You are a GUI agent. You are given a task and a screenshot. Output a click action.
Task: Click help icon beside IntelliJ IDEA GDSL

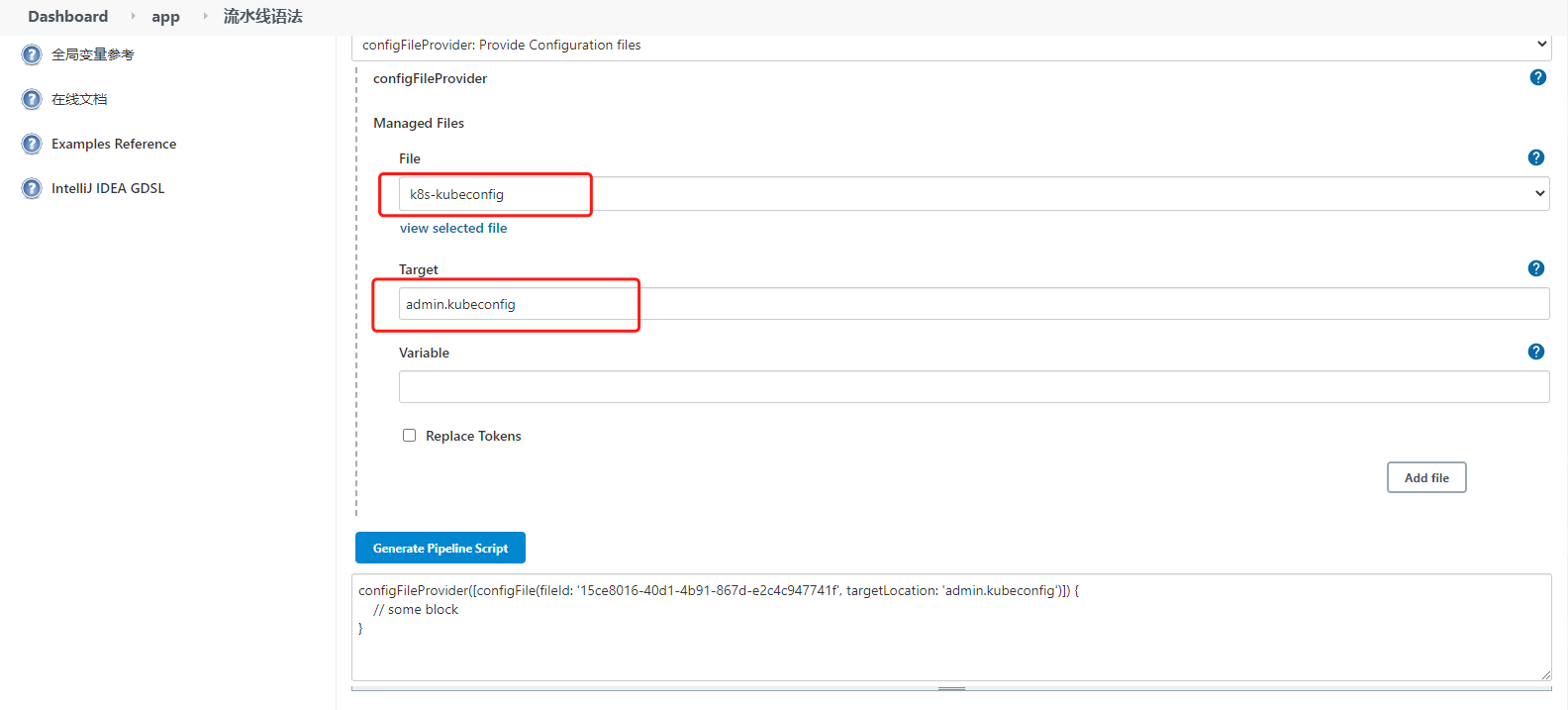click(x=32, y=188)
